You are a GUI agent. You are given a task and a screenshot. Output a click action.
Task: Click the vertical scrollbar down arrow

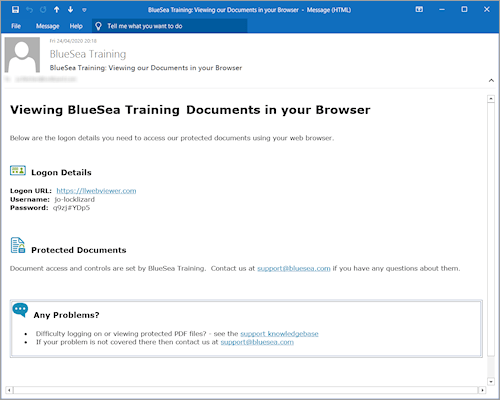click(491, 381)
